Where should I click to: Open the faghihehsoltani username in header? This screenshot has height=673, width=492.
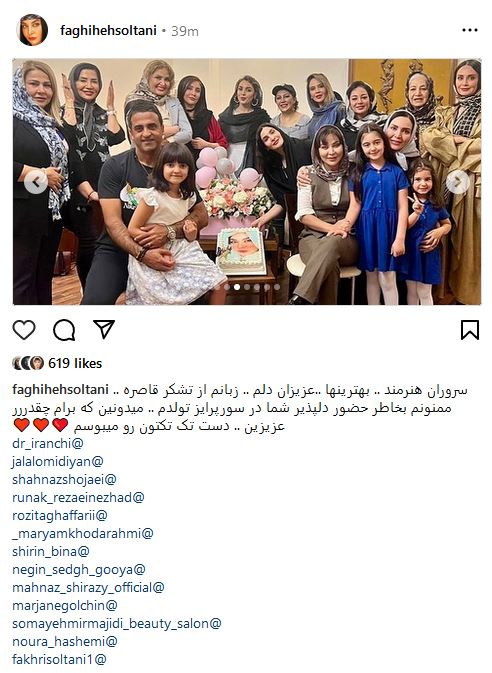108,30
